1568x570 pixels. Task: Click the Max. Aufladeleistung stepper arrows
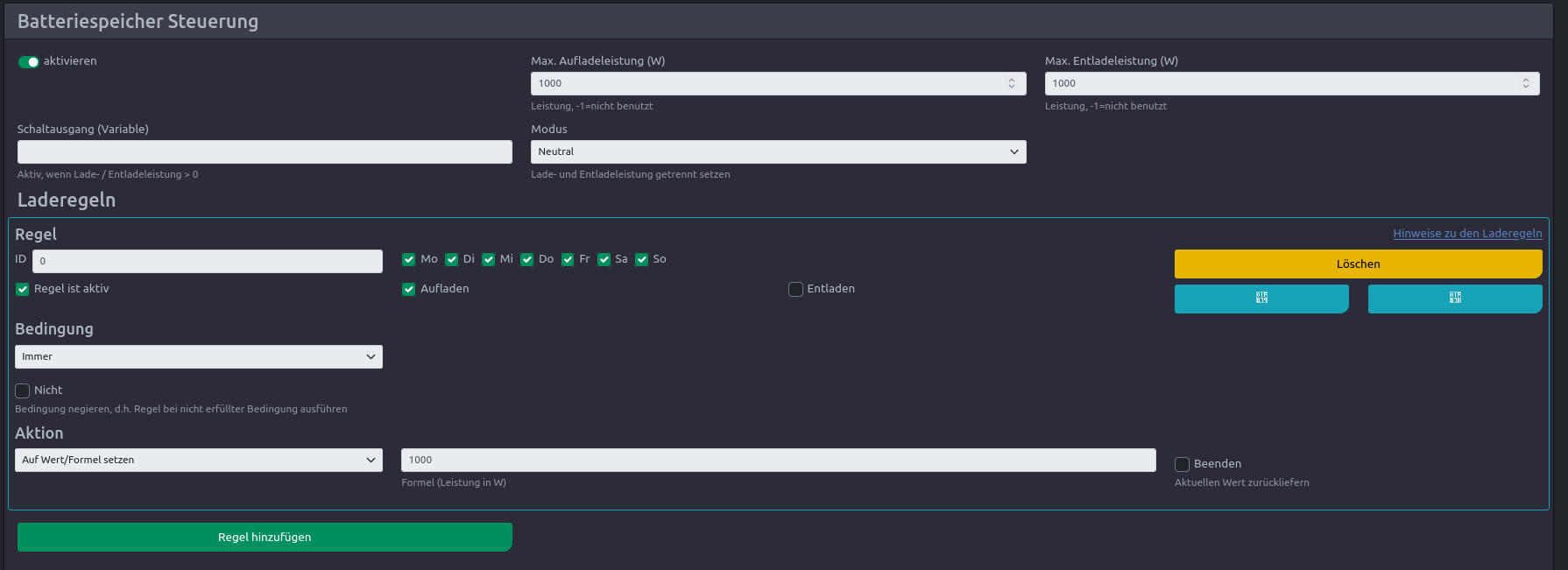click(x=1012, y=83)
